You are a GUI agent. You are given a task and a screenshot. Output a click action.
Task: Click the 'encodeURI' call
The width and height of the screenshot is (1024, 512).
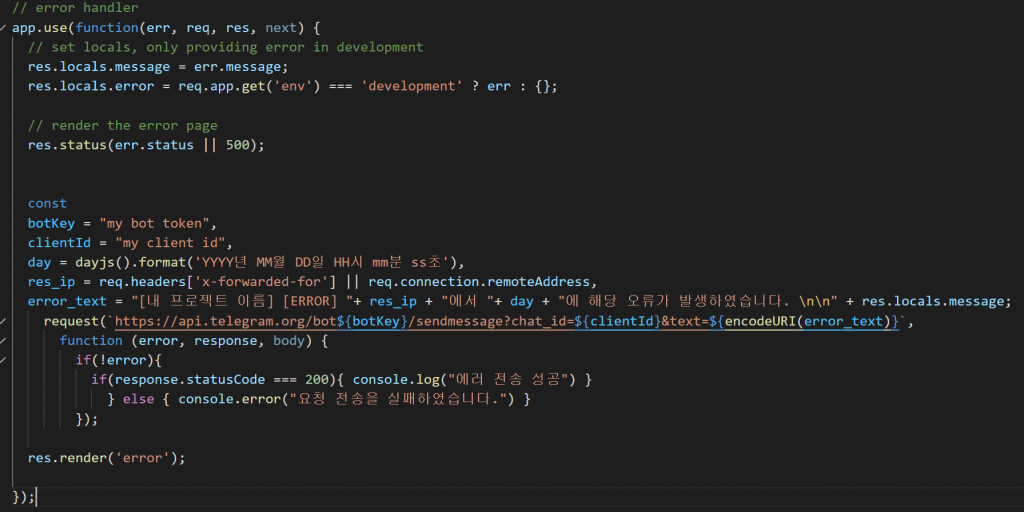tap(761, 321)
